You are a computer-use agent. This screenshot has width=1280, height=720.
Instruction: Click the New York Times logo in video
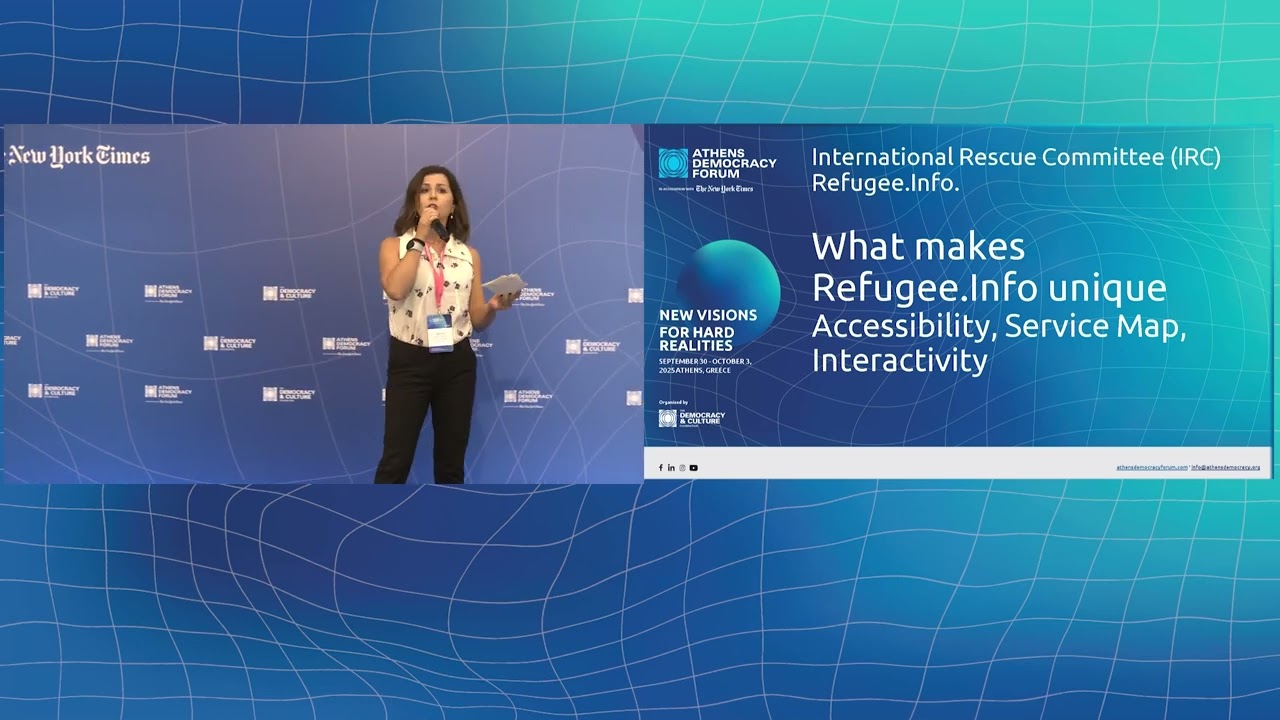pos(79,156)
